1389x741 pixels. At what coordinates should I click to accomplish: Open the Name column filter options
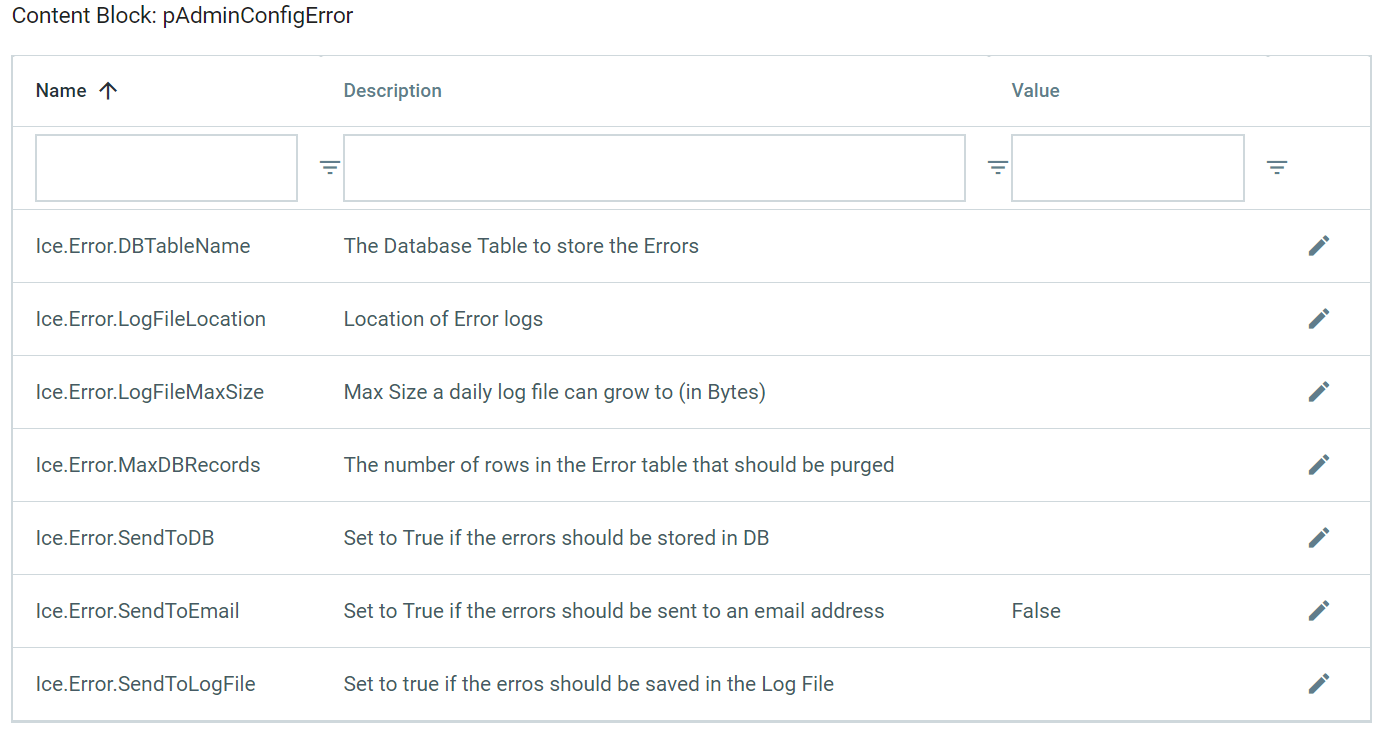[x=330, y=168]
